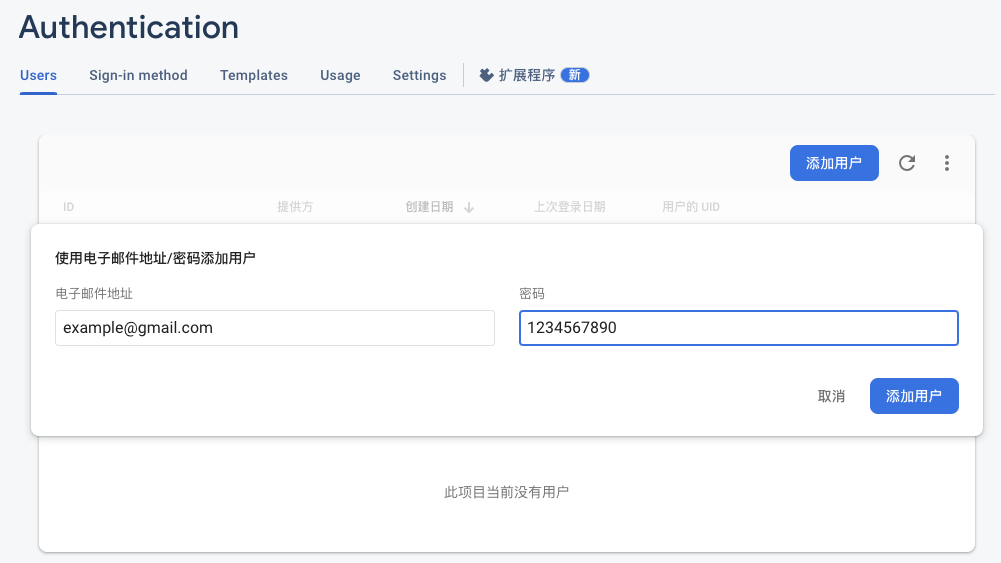
Task: Open the more options three-dot menu
Action: click(x=947, y=163)
